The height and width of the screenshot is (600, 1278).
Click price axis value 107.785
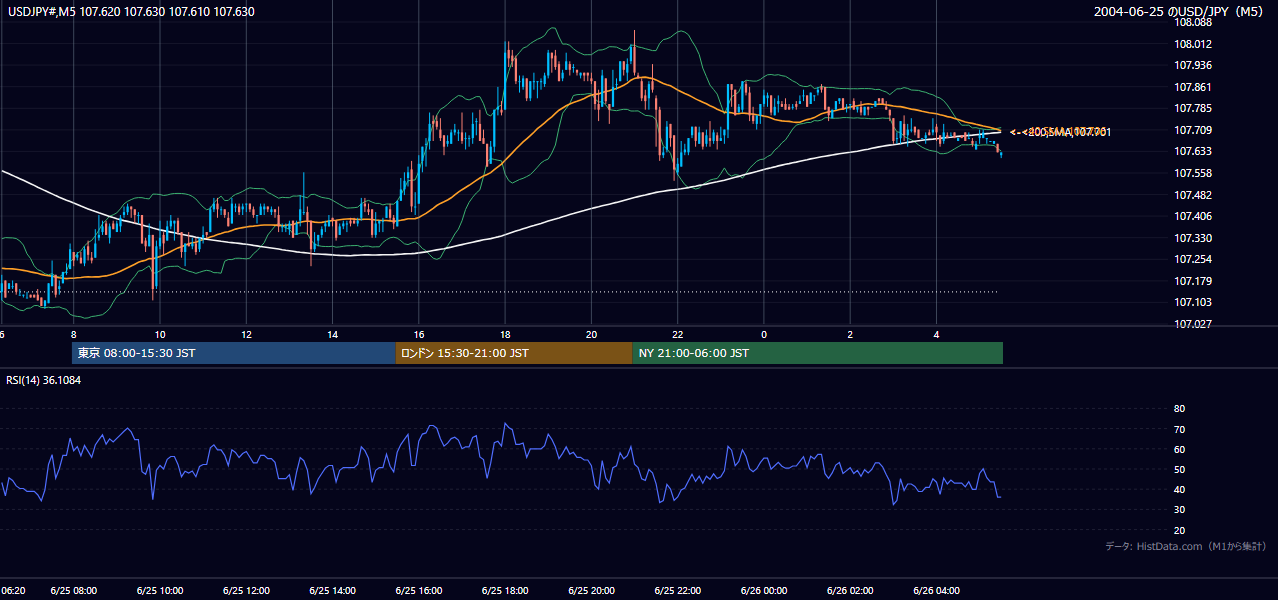(1192, 108)
